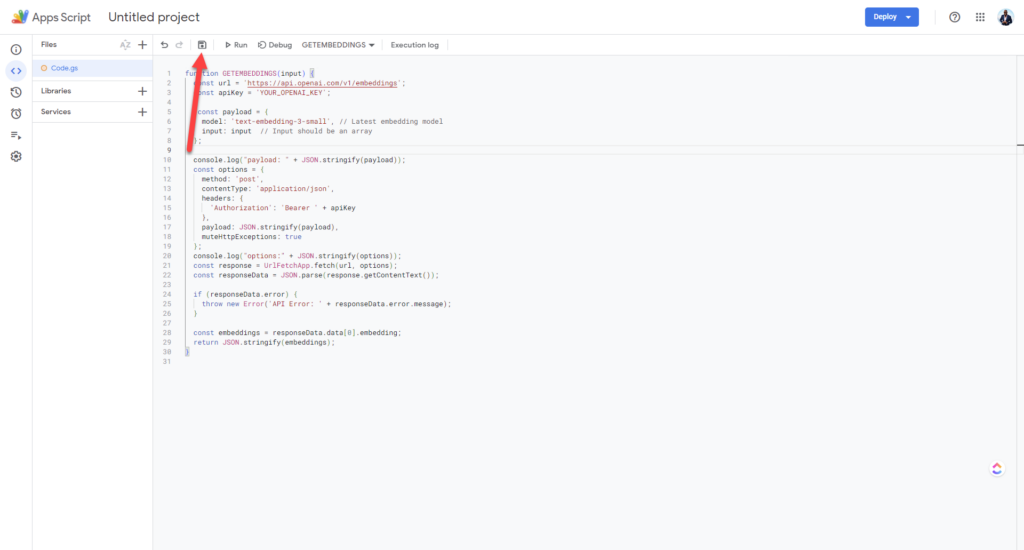Open the Help question mark icon

954,17
